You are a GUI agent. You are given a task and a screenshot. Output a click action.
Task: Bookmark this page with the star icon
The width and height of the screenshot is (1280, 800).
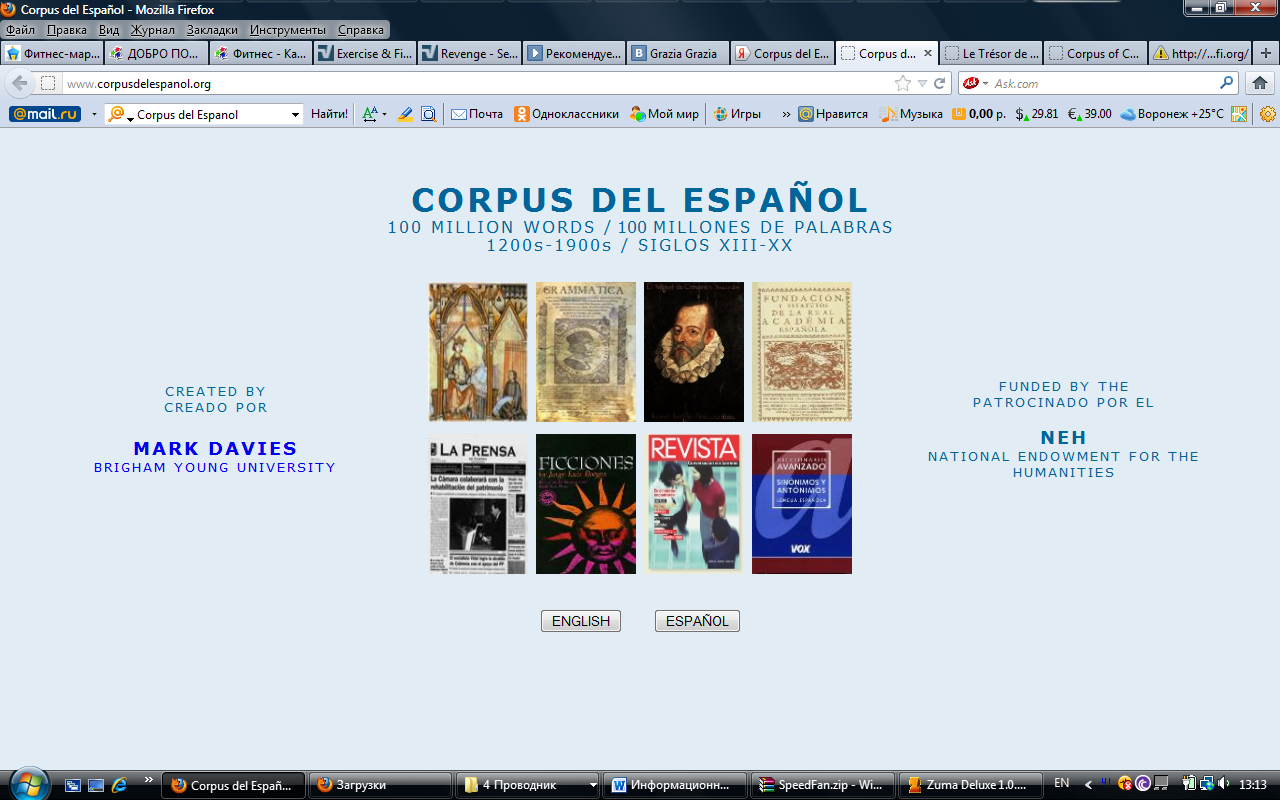(903, 83)
